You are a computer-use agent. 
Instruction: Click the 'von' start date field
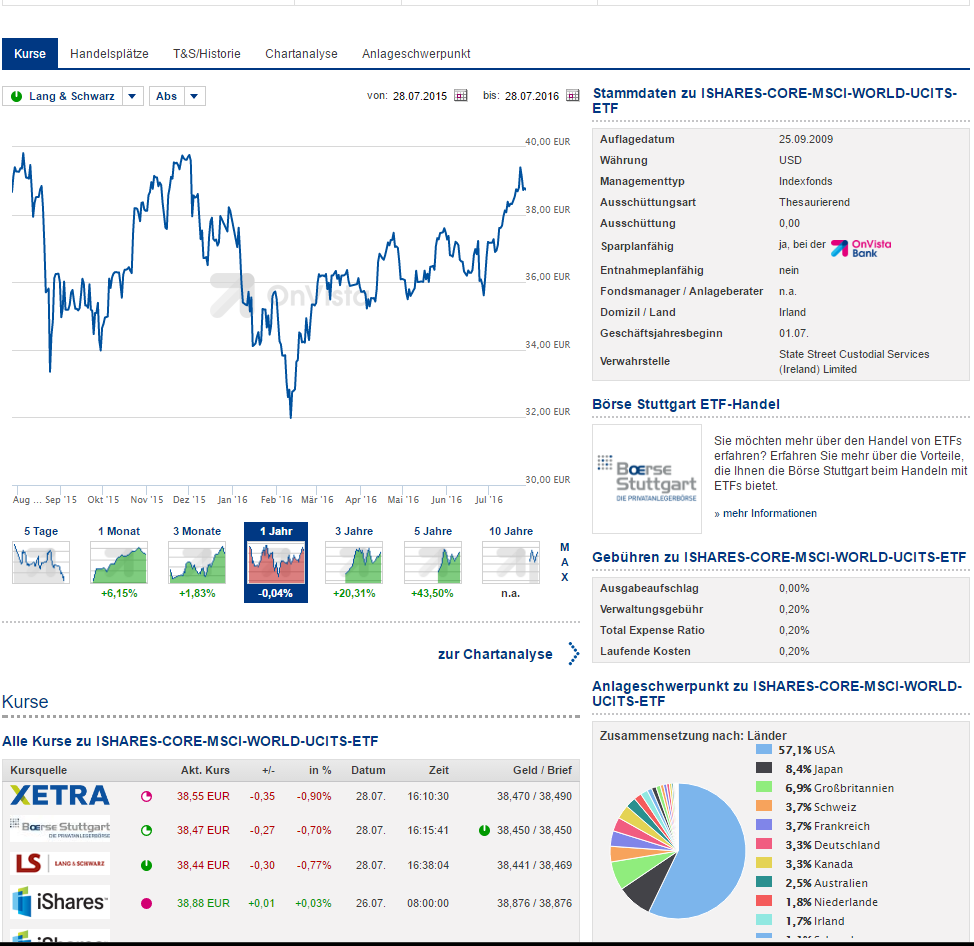pos(419,96)
